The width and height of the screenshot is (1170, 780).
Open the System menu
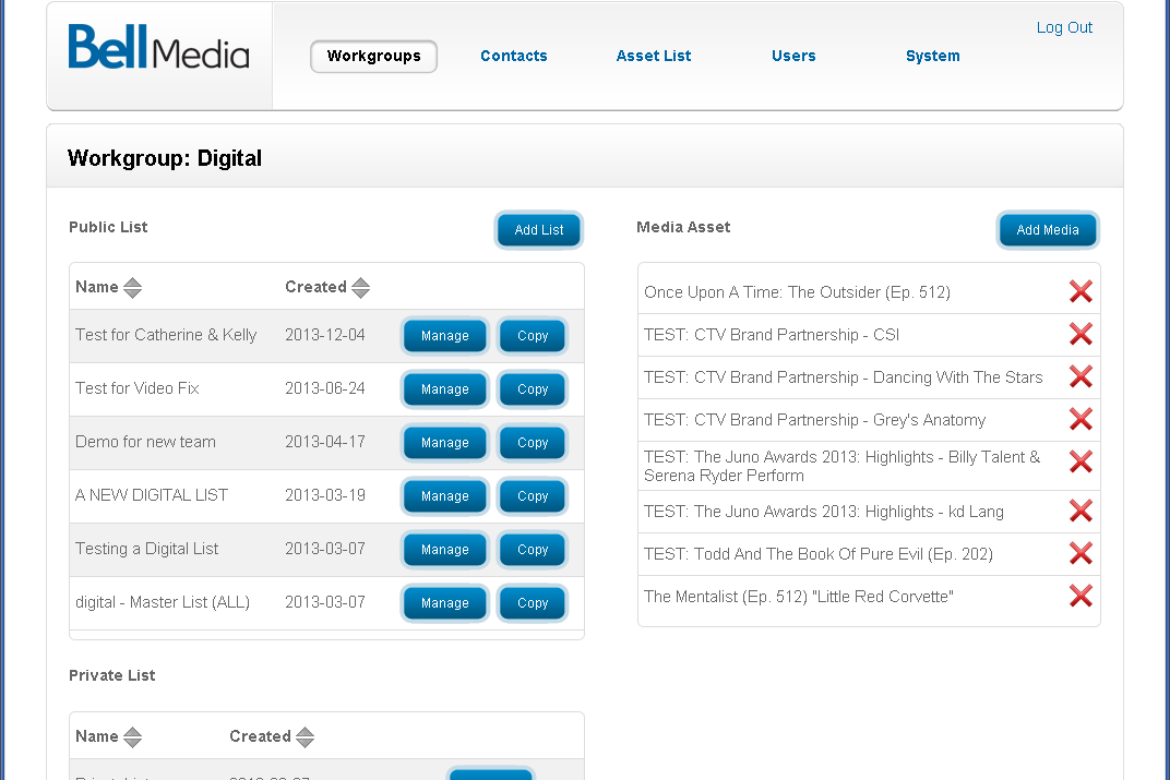[x=933, y=56]
